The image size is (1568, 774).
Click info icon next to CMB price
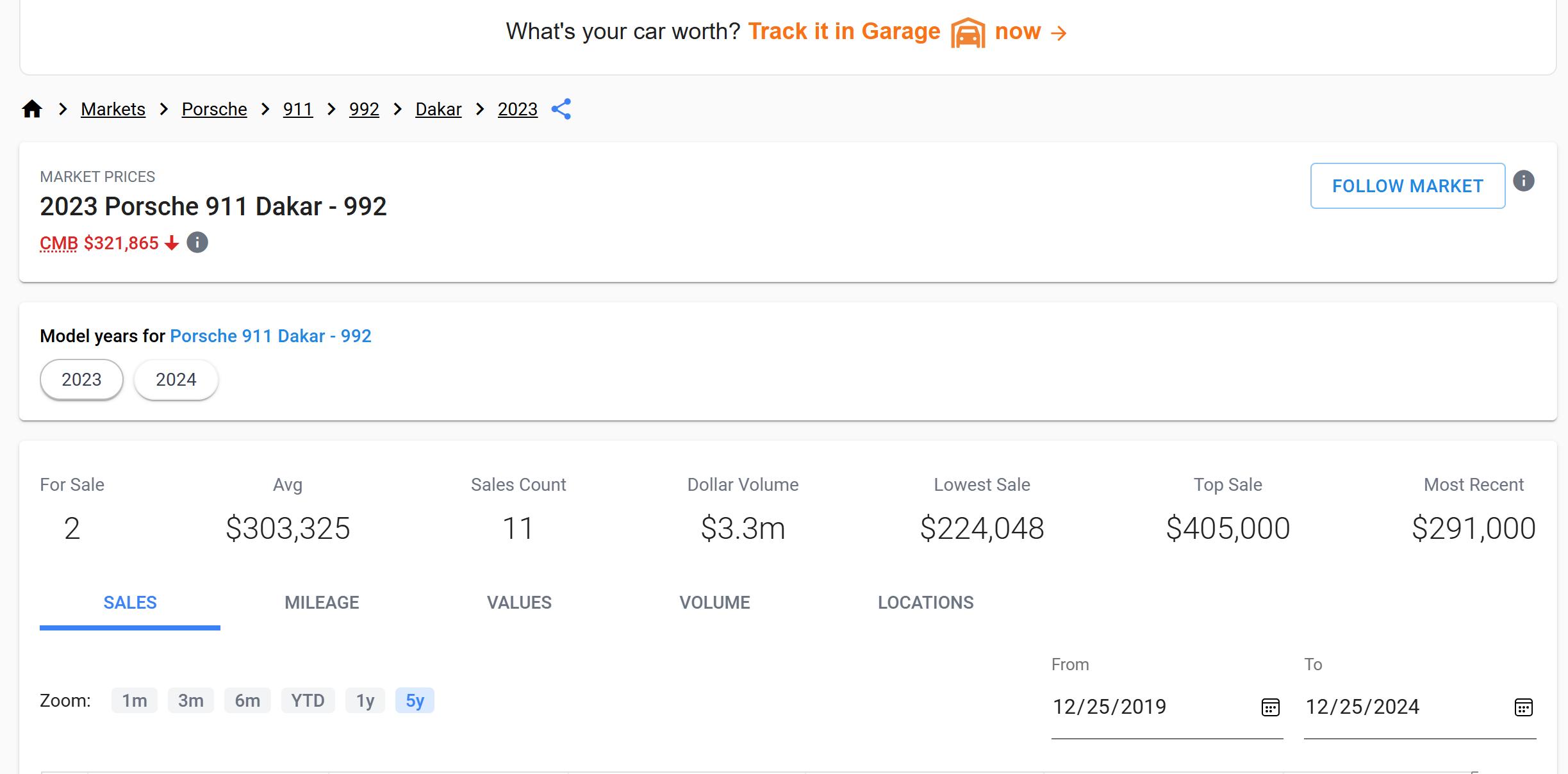pos(197,243)
